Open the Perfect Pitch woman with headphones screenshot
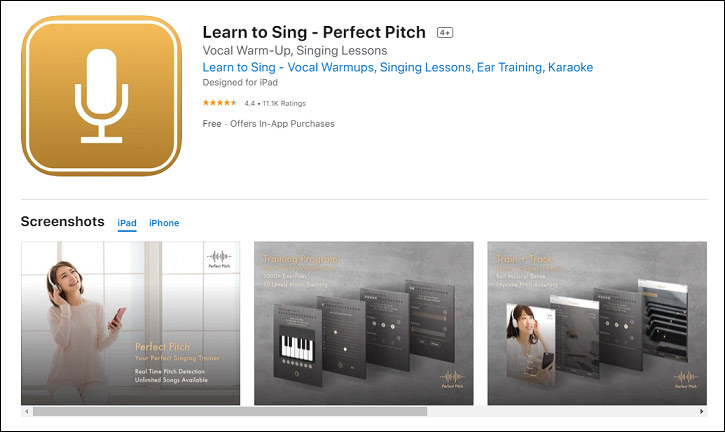 click(130, 323)
